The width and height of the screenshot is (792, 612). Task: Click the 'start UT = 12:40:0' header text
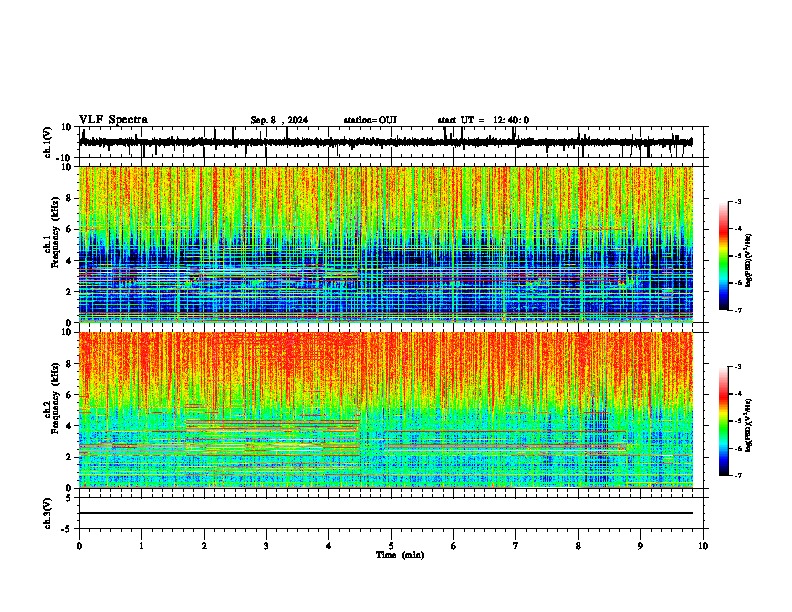(483, 120)
